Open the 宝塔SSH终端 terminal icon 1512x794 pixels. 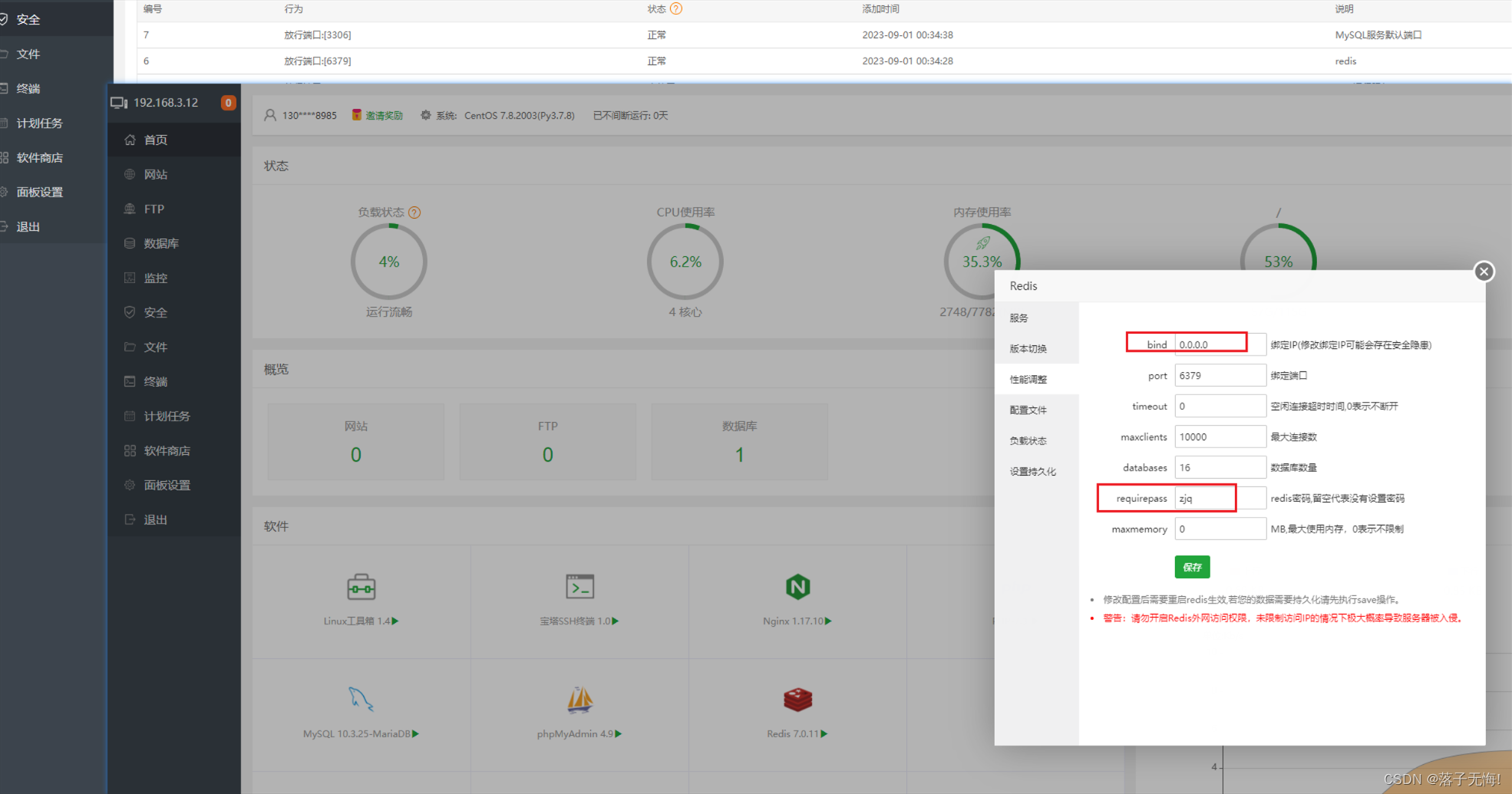(x=579, y=587)
